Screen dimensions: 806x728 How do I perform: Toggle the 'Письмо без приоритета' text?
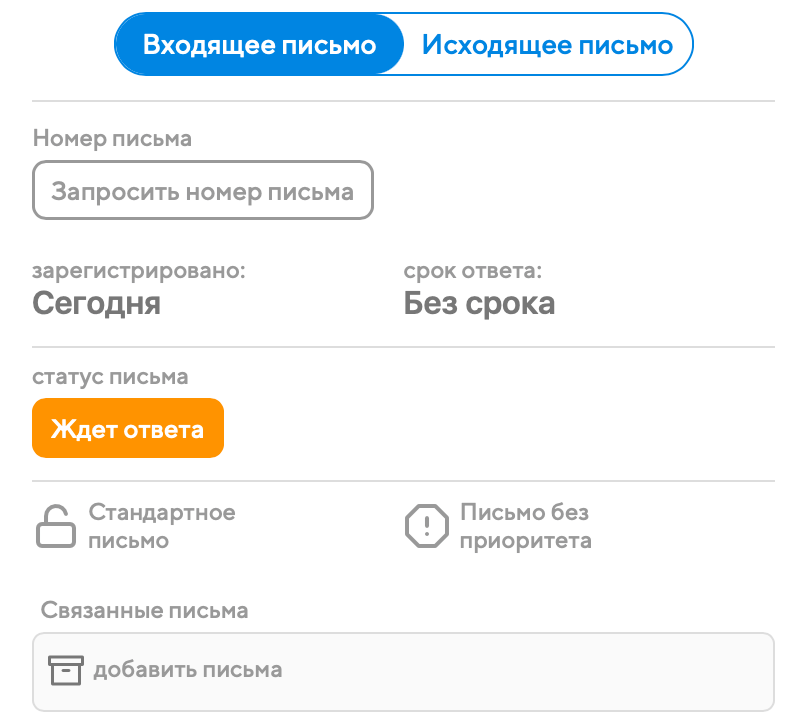[526, 527]
